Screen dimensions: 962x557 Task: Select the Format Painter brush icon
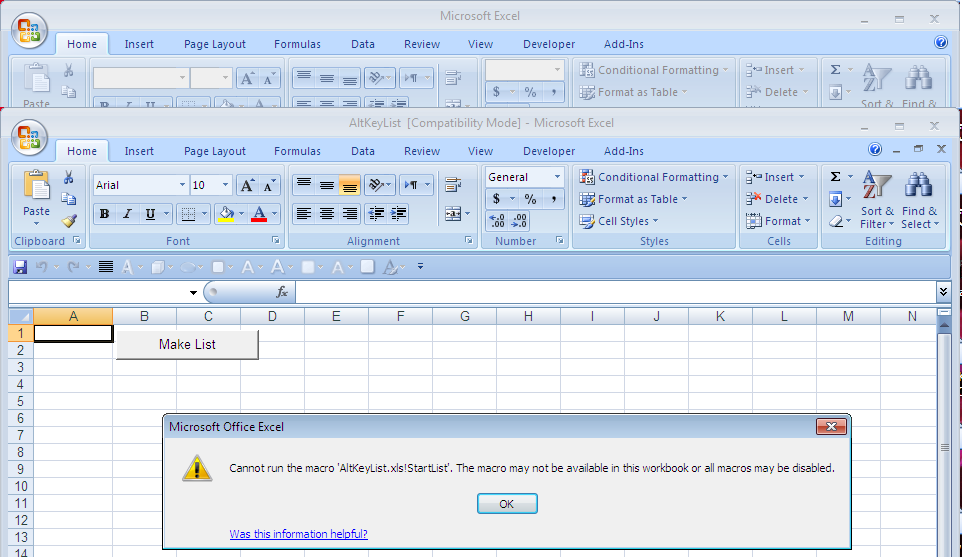(x=69, y=221)
